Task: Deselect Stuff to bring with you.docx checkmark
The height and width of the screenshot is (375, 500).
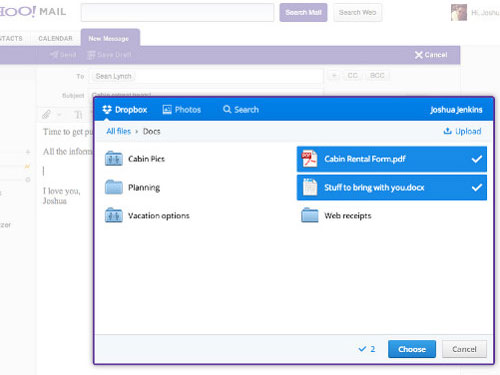Action: [477, 187]
